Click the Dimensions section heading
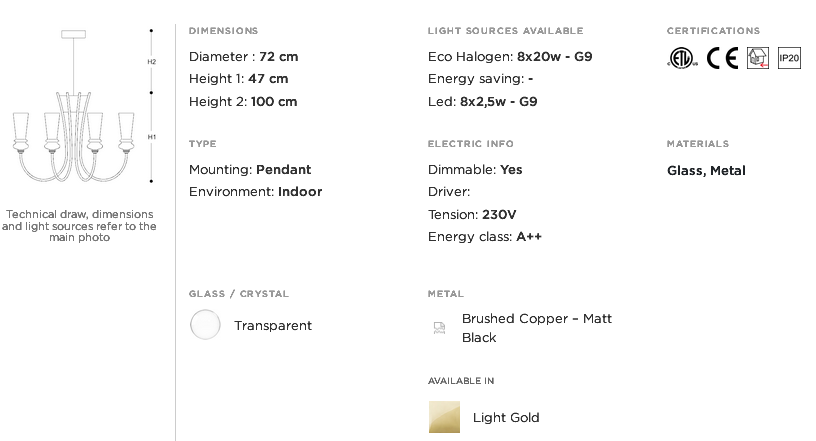816x441 pixels. coord(223,31)
